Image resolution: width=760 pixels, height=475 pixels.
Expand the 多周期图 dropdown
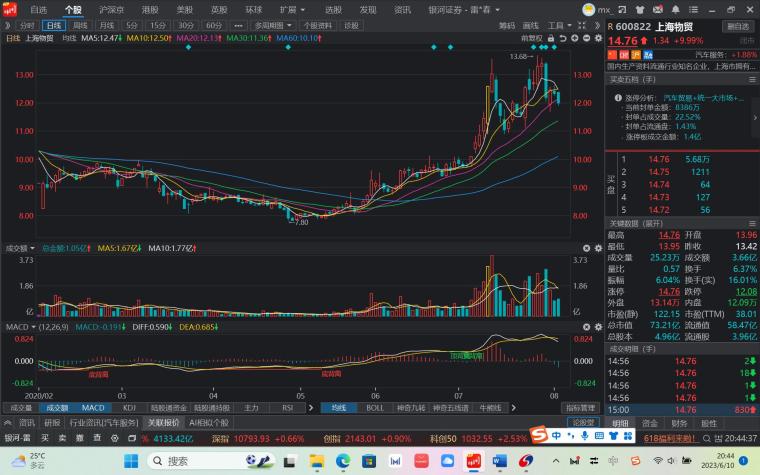(268, 25)
